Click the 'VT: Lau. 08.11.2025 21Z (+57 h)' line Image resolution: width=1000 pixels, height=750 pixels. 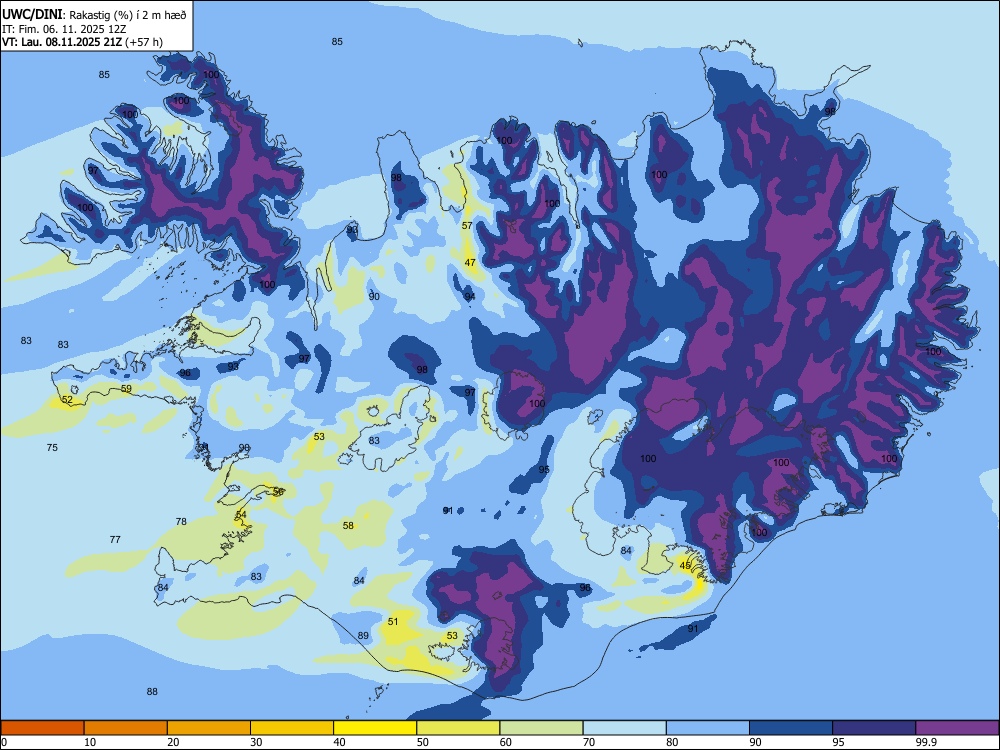pyautogui.click(x=82, y=42)
